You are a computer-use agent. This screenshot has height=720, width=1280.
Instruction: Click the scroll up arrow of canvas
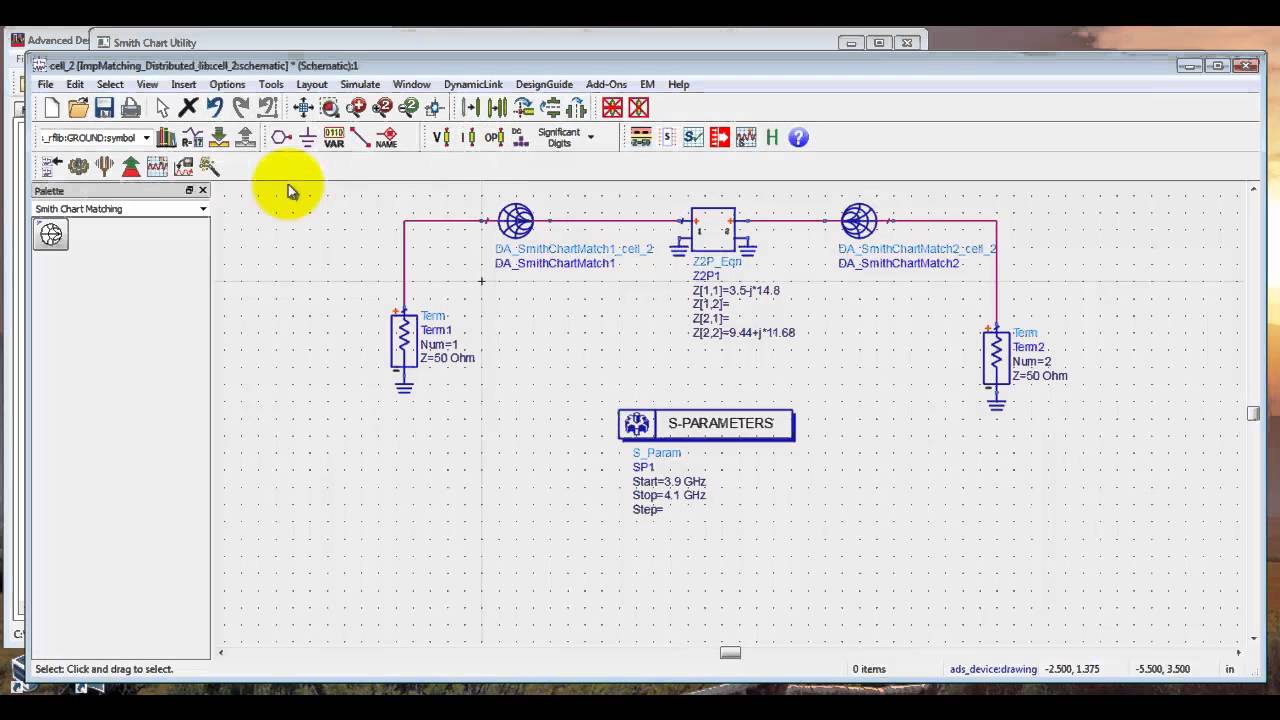tap(1253, 189)
